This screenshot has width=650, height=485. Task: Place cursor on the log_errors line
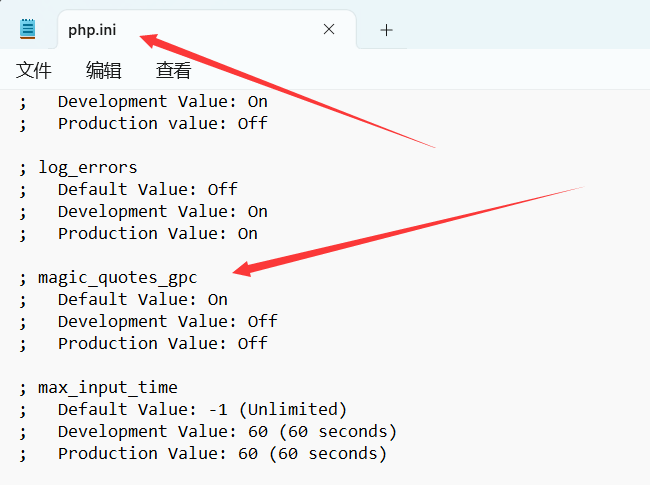click(88, 167)
